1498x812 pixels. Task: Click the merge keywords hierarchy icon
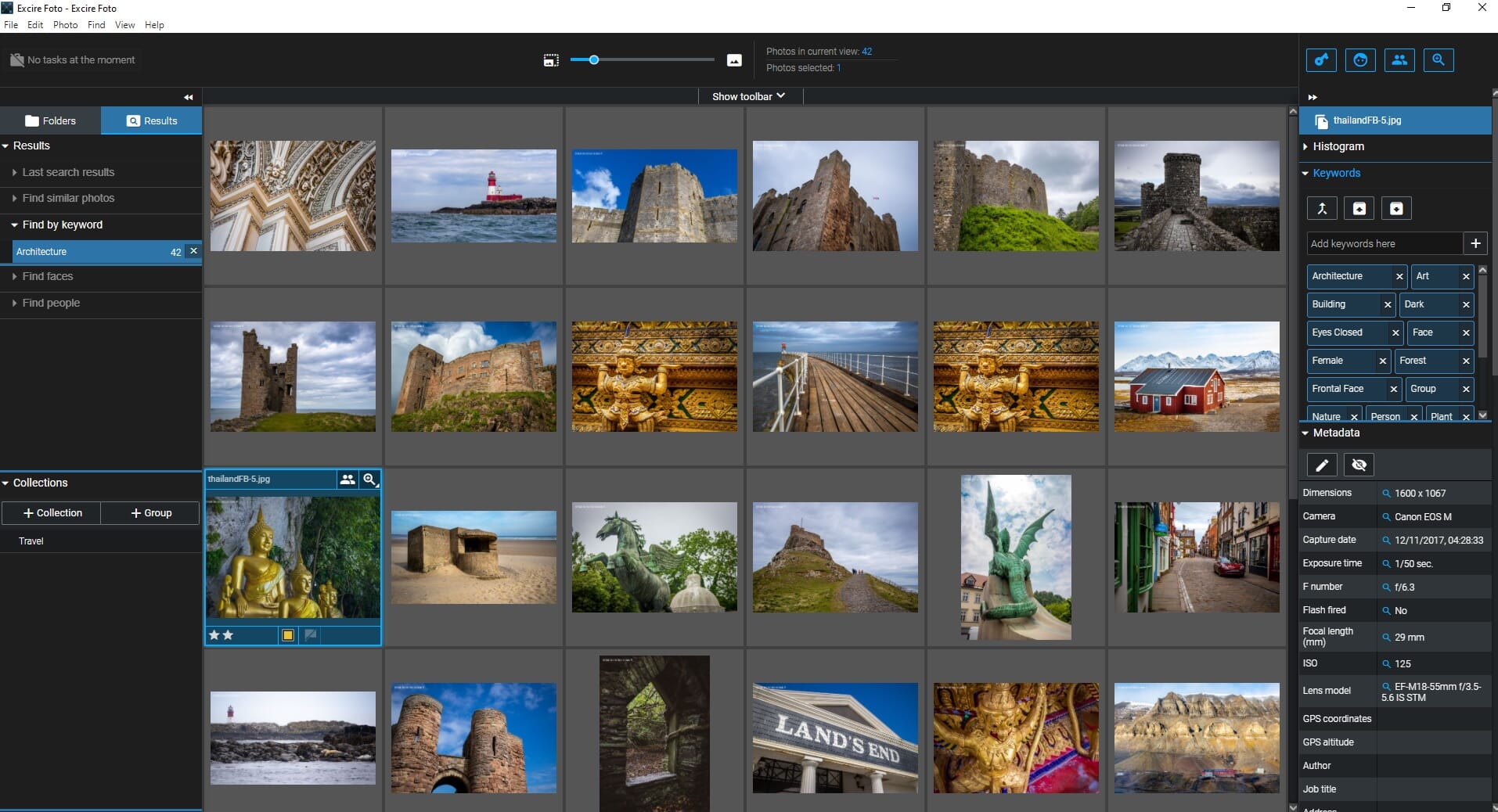tap(1322, 208)
